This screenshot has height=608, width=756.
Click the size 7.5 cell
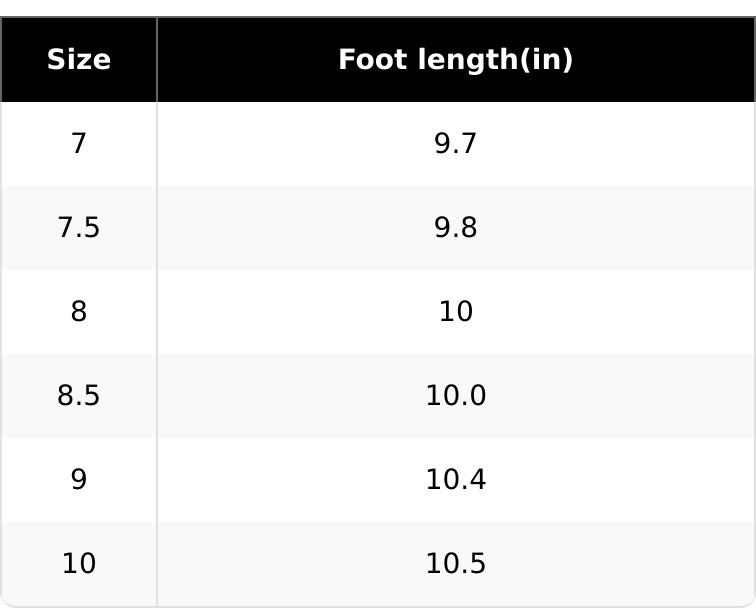tap(79, 228)
